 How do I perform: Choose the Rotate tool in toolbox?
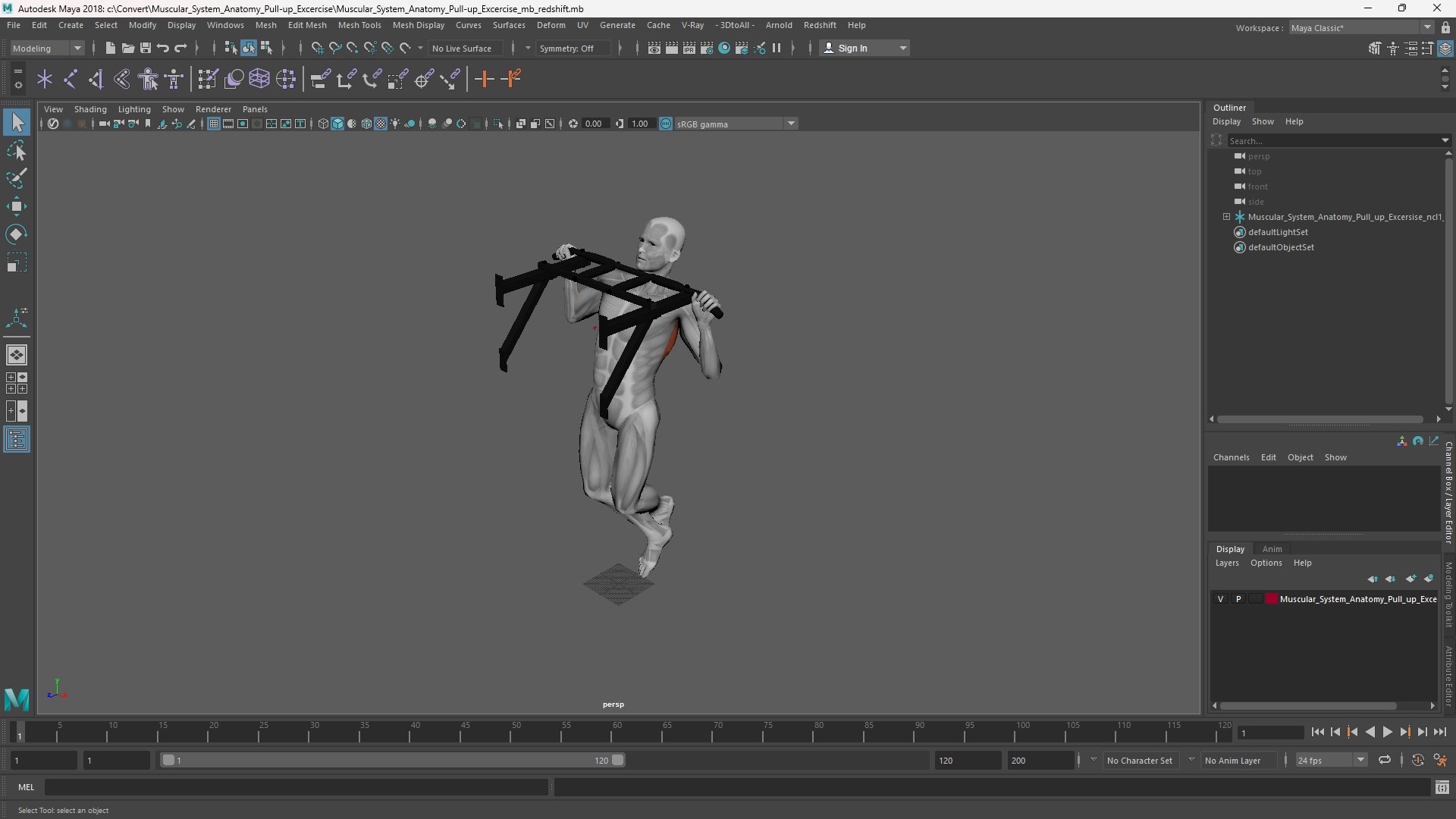(17, 234)
